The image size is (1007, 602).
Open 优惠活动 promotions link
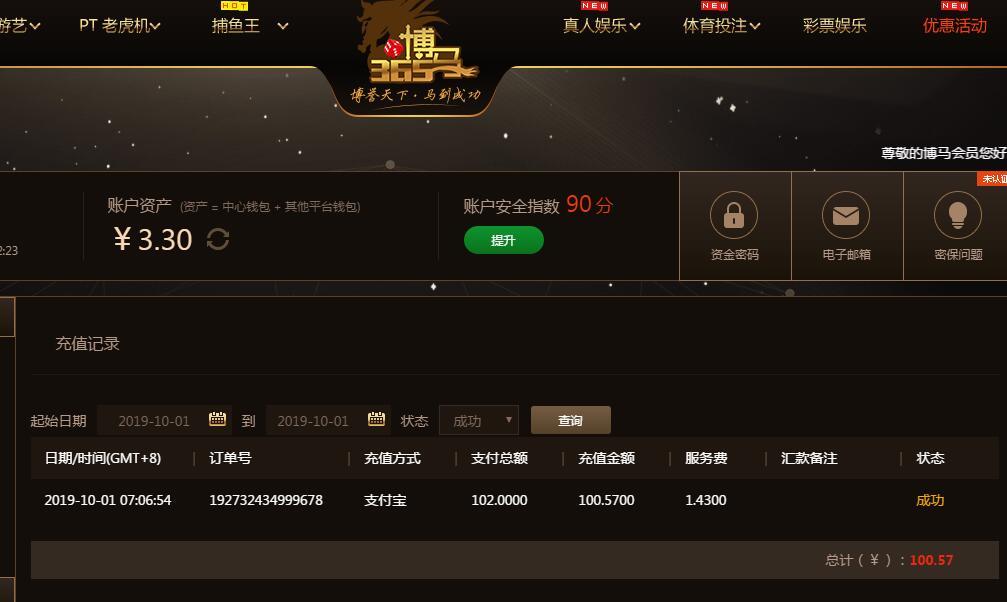point(954,25)
